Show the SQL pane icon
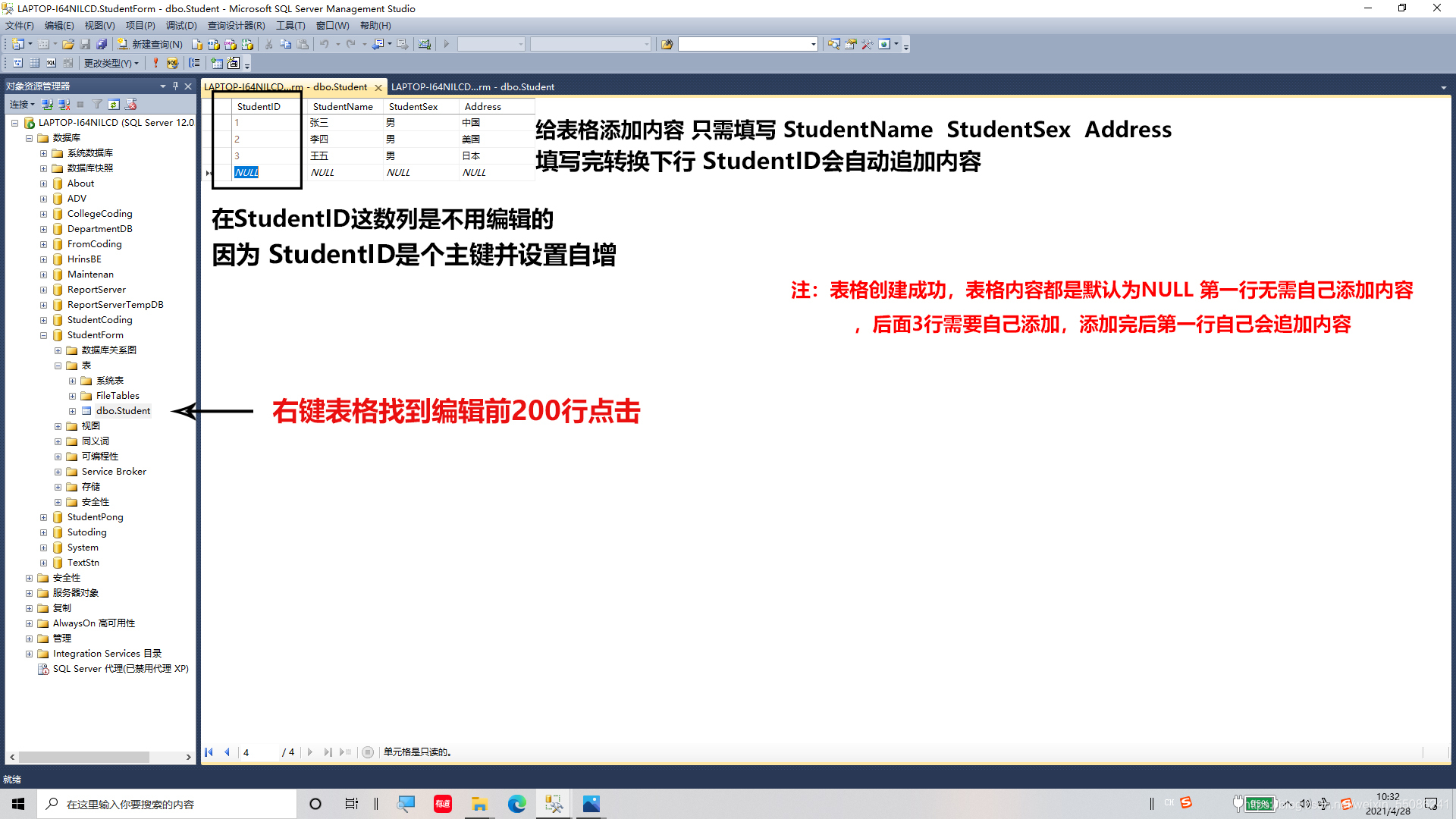Viewport: 1456px width, 819px height. coord(51,63)
